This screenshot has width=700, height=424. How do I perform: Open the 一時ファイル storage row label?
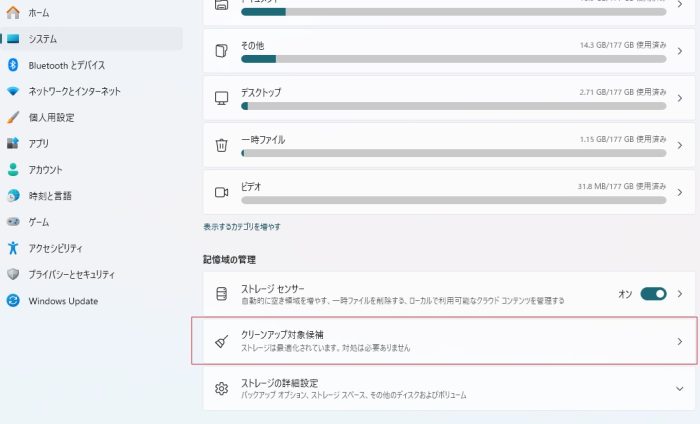click(x=263, y=140)
